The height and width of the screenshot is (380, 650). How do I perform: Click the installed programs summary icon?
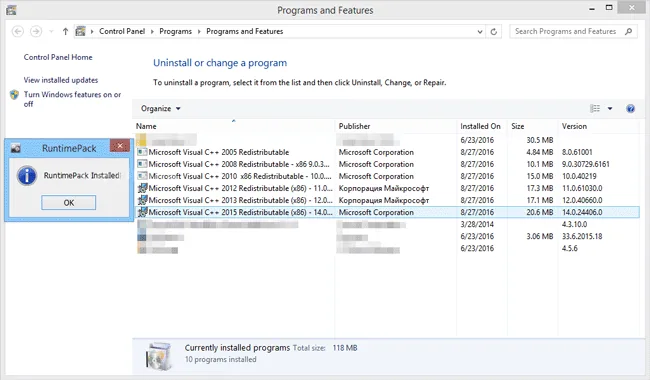[x=159, y=356]
